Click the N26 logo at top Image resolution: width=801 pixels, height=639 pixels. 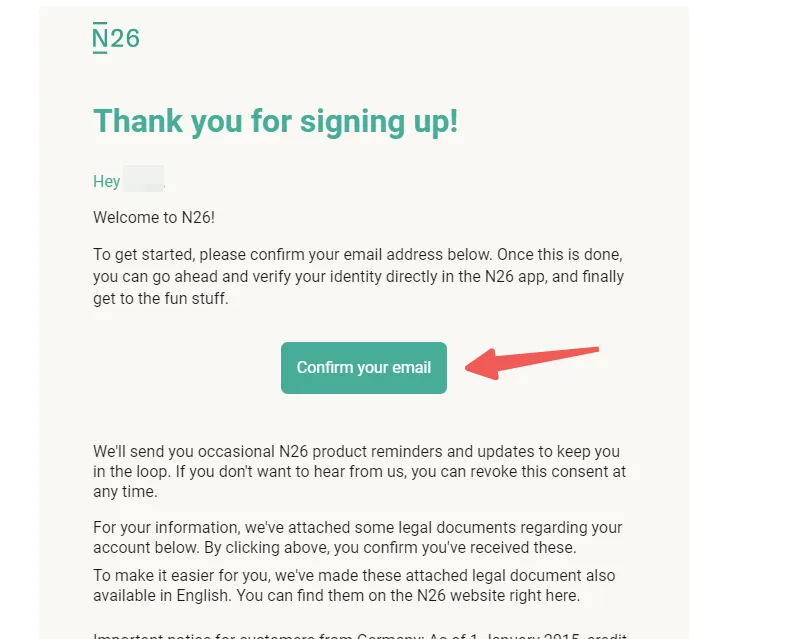tap(116, 38)
